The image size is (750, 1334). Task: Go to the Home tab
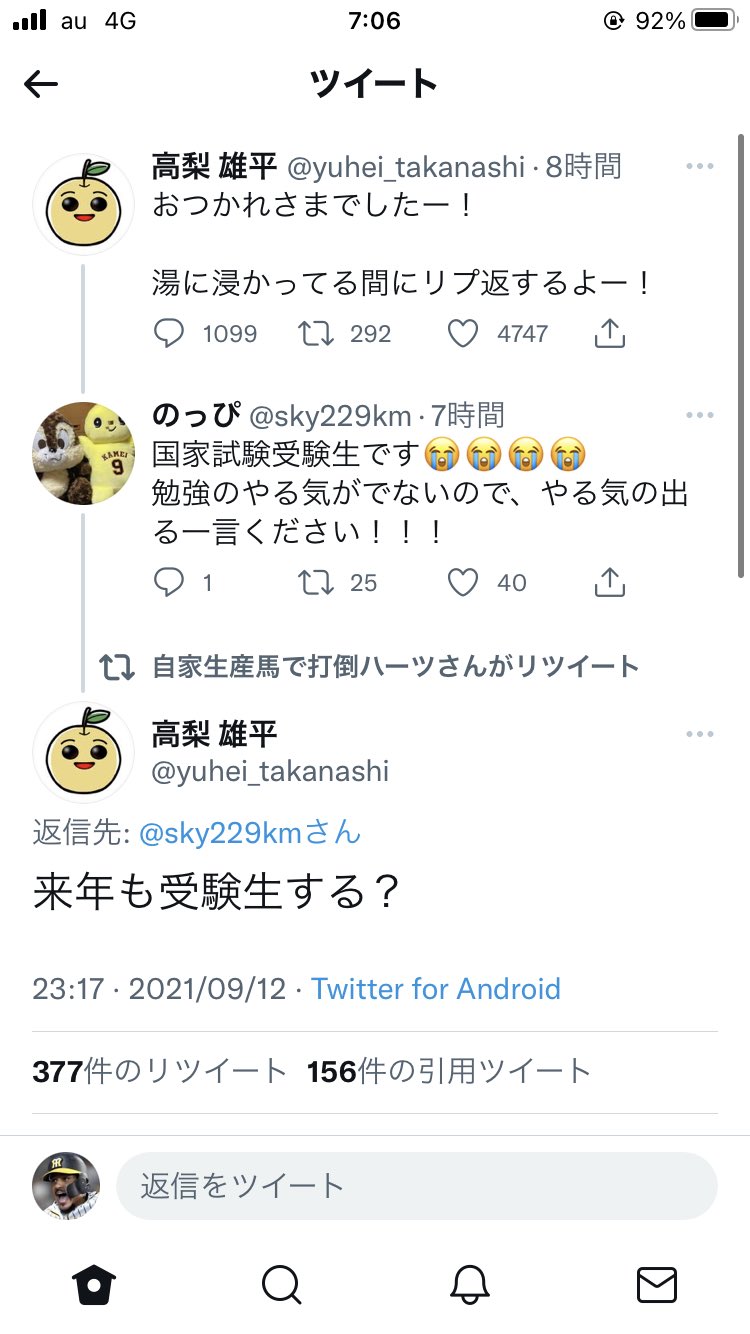[x=93, y=1284]
